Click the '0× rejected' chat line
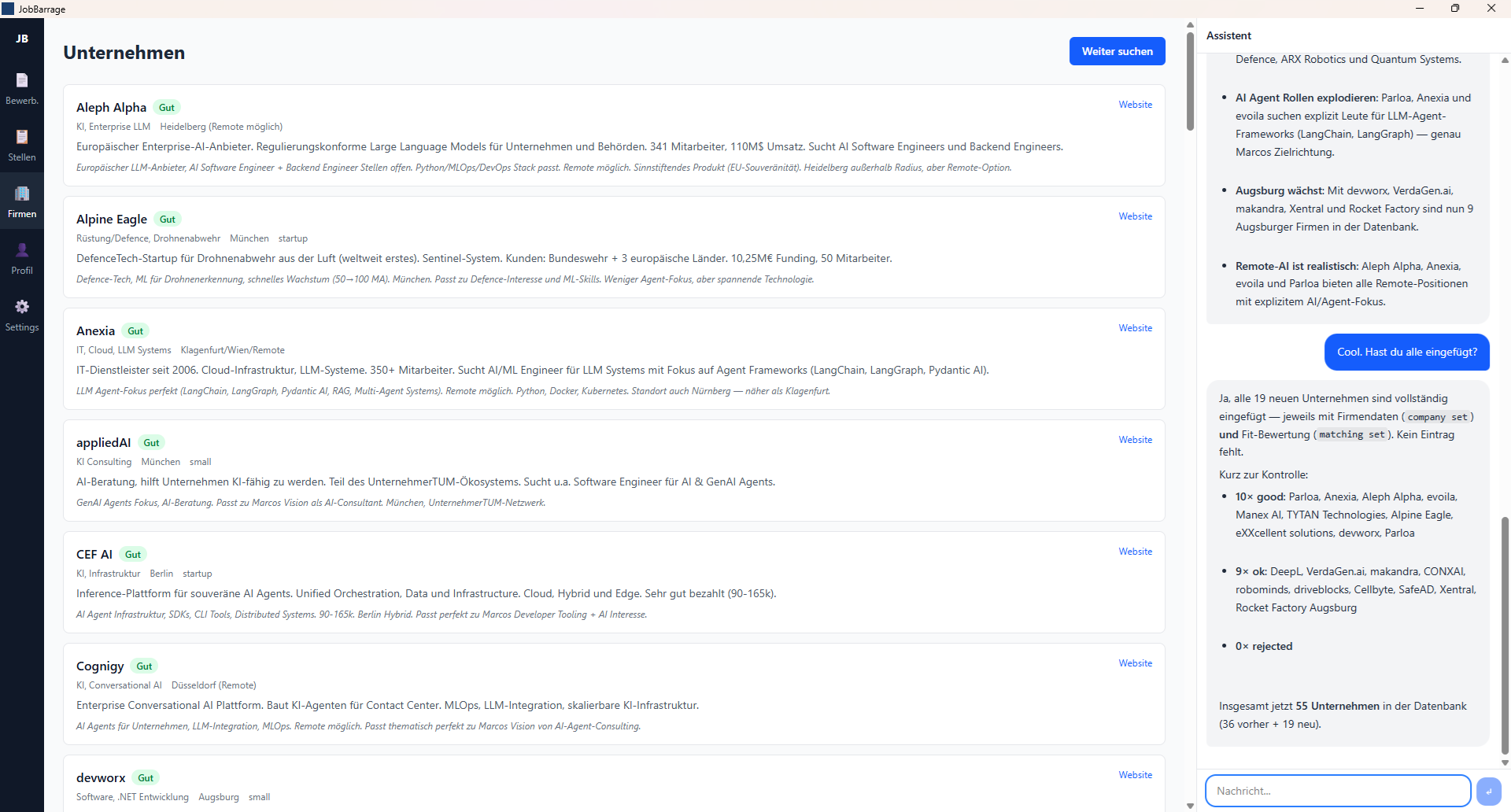Viewport: 1511px width, 812px height. click(1264, 646)
